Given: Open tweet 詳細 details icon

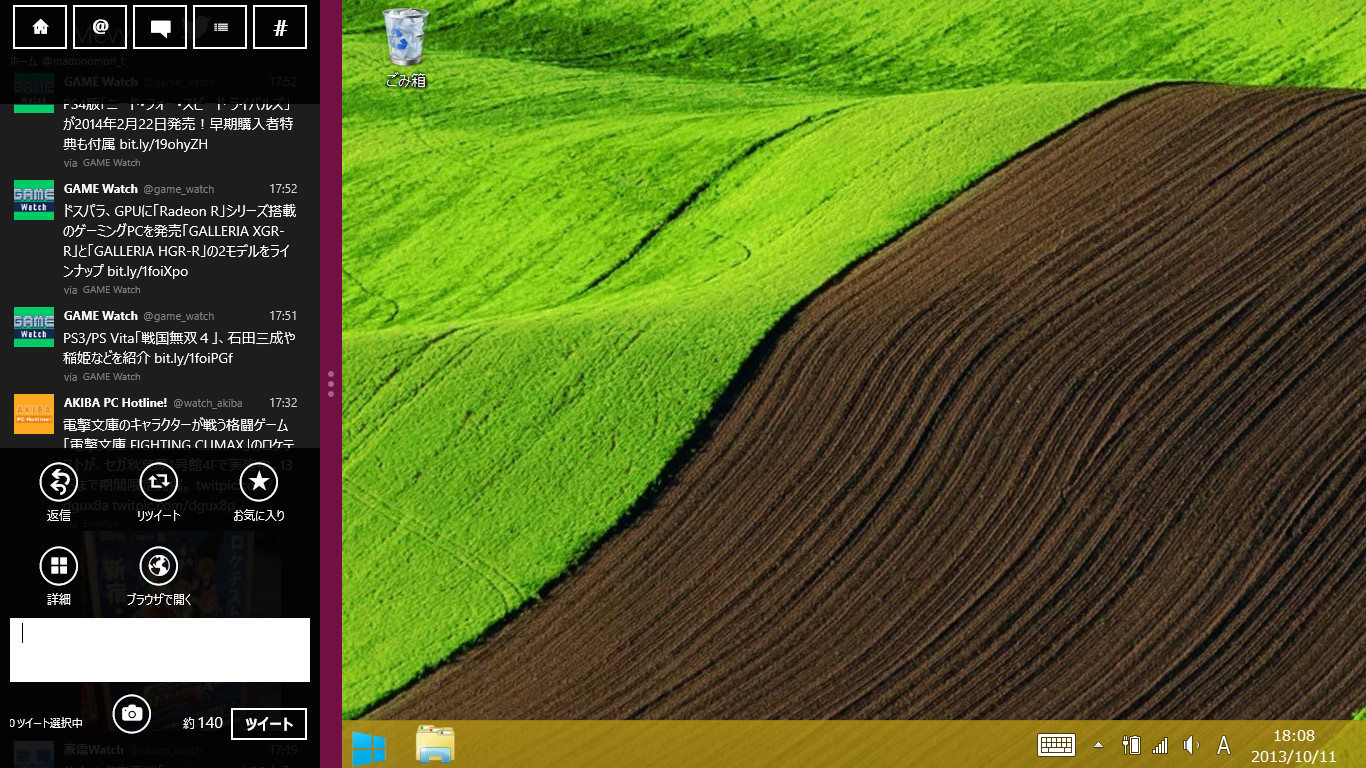Looking at the screenshot, I should (x=59, y=566).
